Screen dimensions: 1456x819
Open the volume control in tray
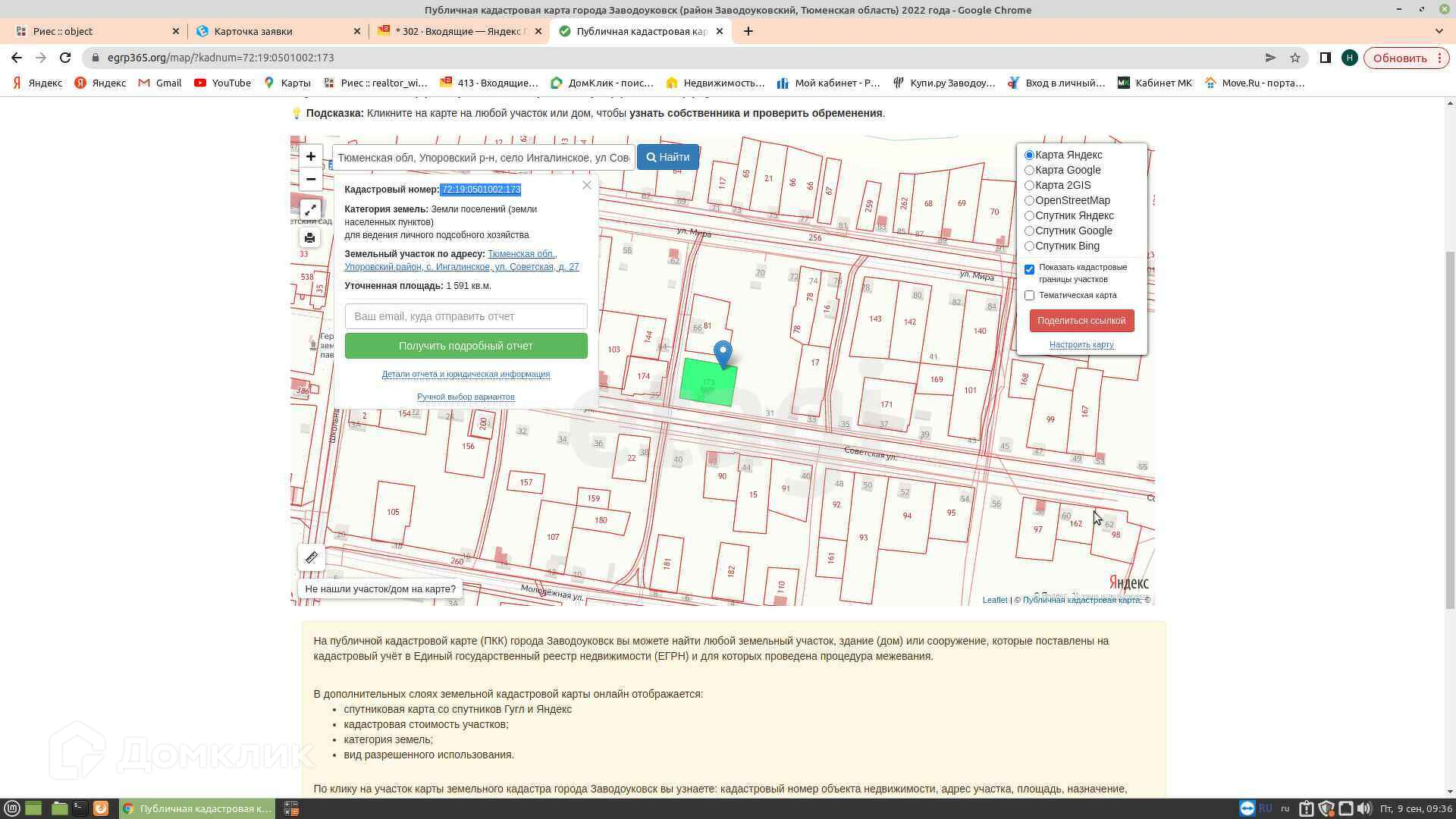tap(1364, 808)
